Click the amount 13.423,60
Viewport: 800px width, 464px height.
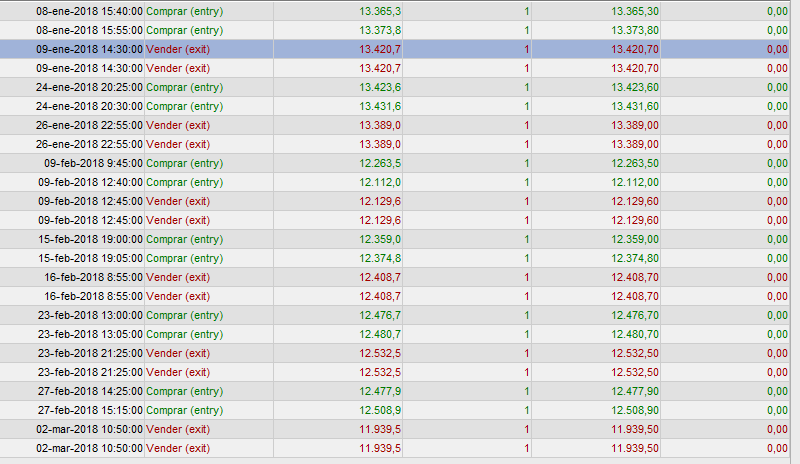(x=635, y=87)
